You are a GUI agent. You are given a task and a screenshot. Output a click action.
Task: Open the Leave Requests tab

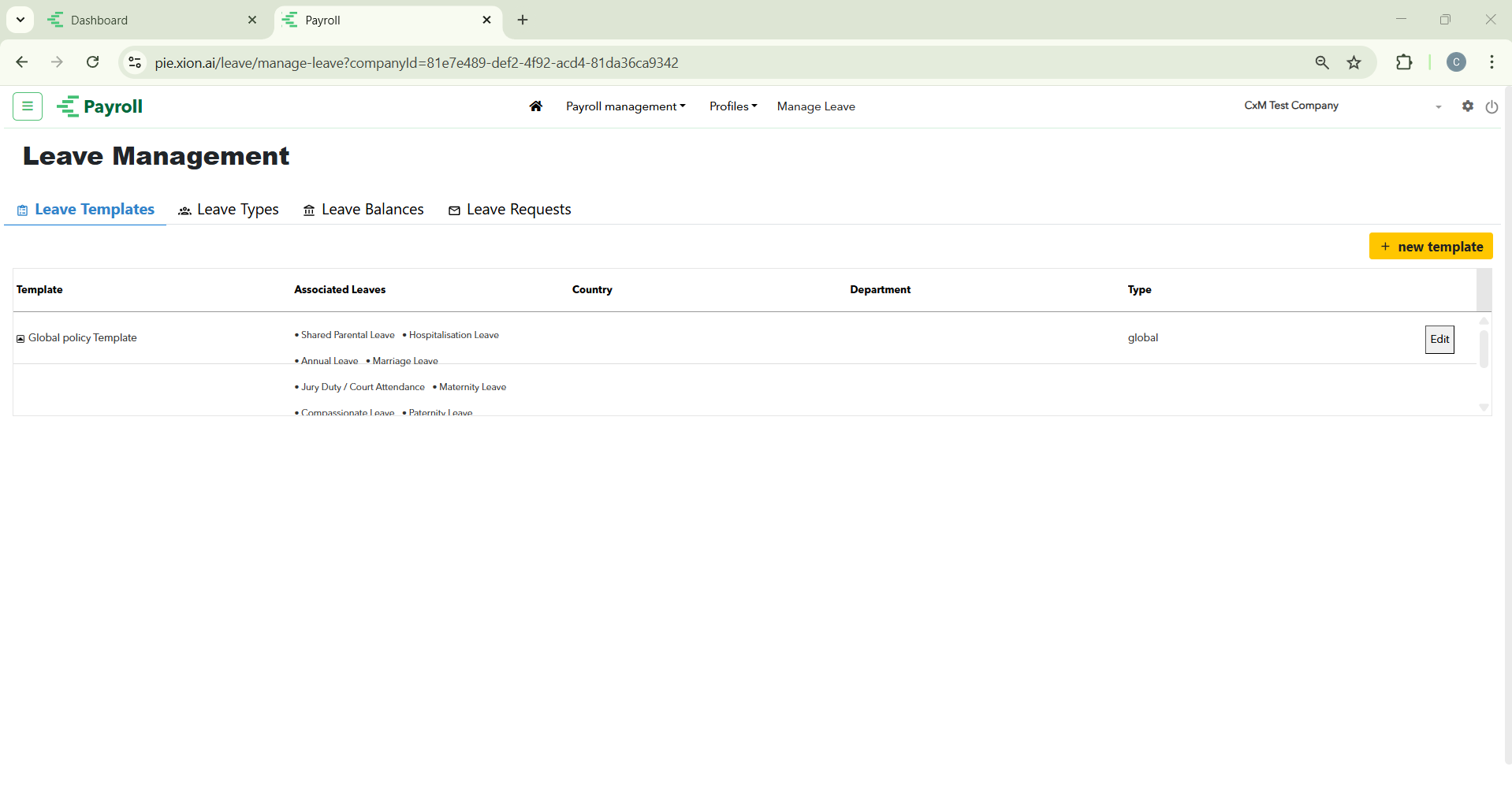point(509,210)
